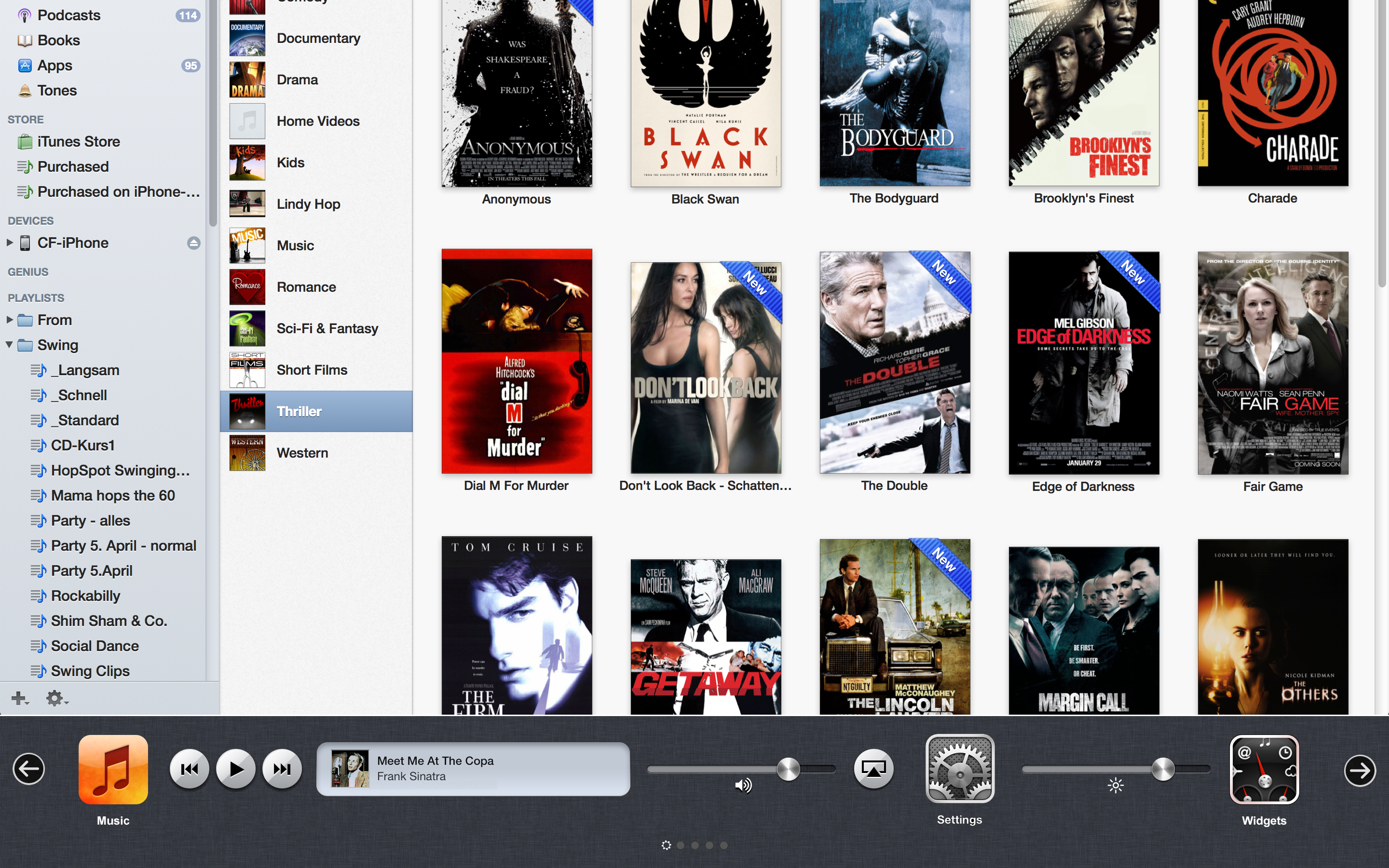1389x868 pixels.
Task: Skip to the next track
Action: coord(282,769)
